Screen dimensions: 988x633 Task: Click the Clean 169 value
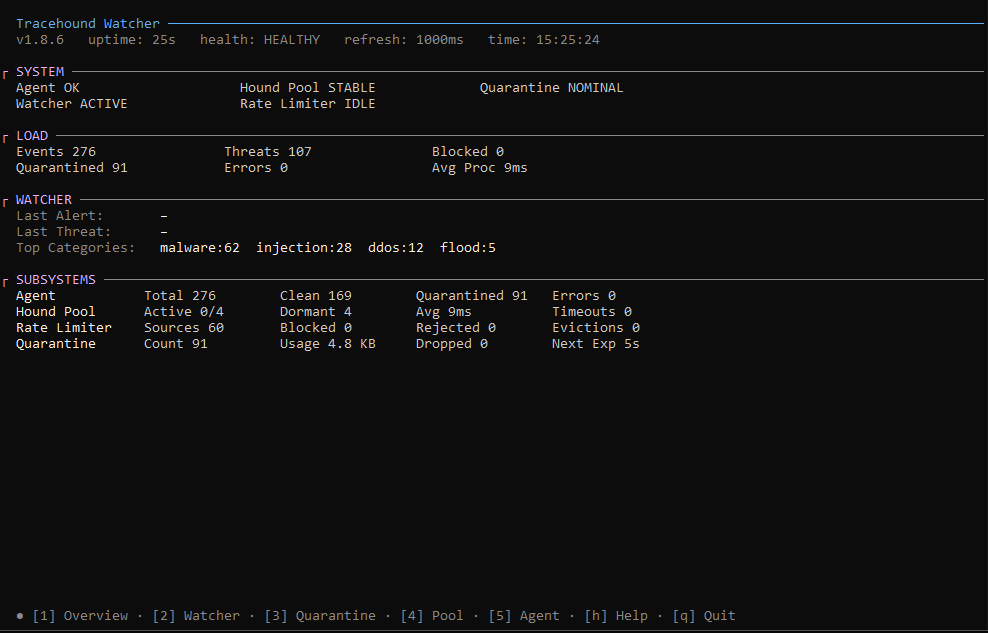pyautogui.click(x=316, y=295)
